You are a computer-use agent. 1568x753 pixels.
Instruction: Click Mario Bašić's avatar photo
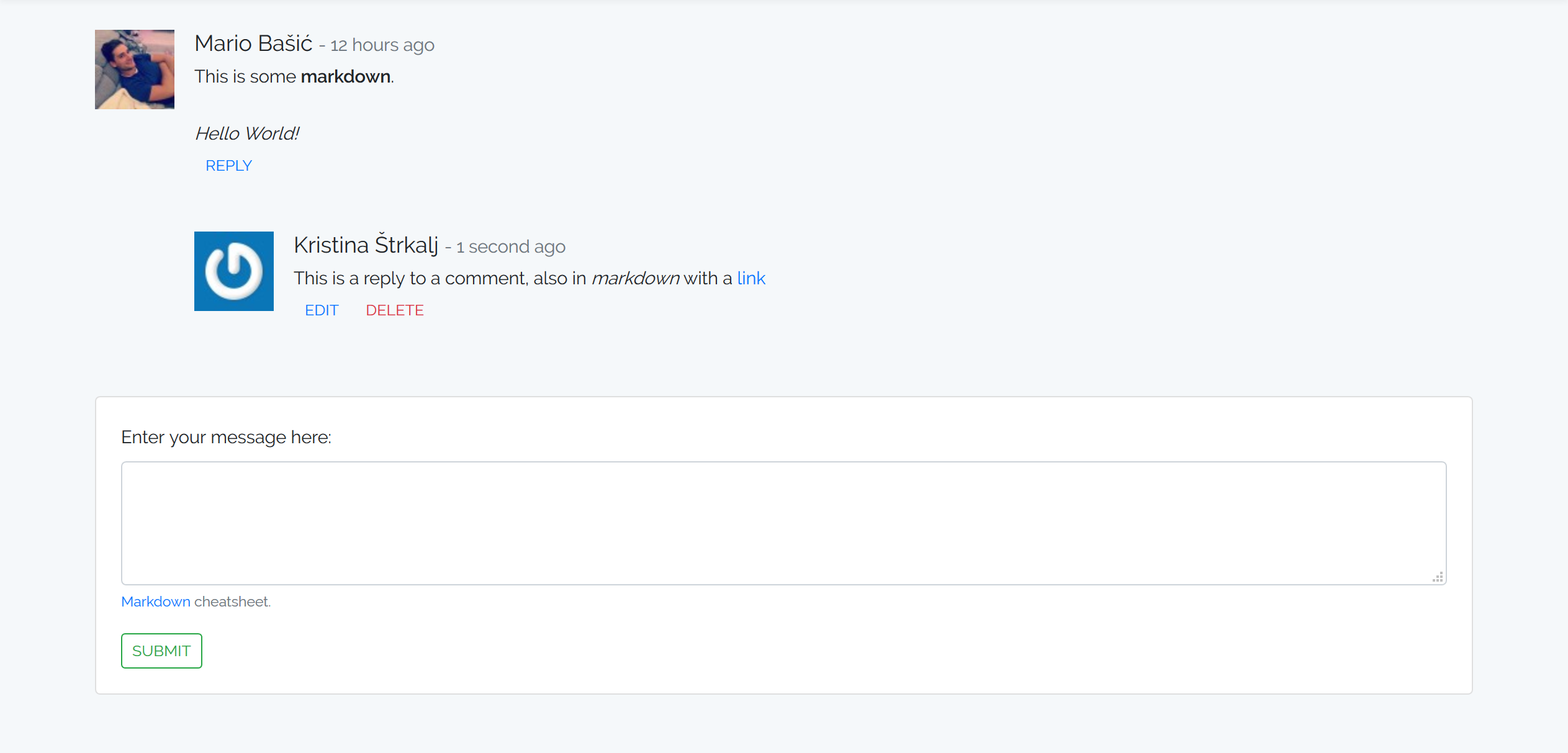coord(134,70)
